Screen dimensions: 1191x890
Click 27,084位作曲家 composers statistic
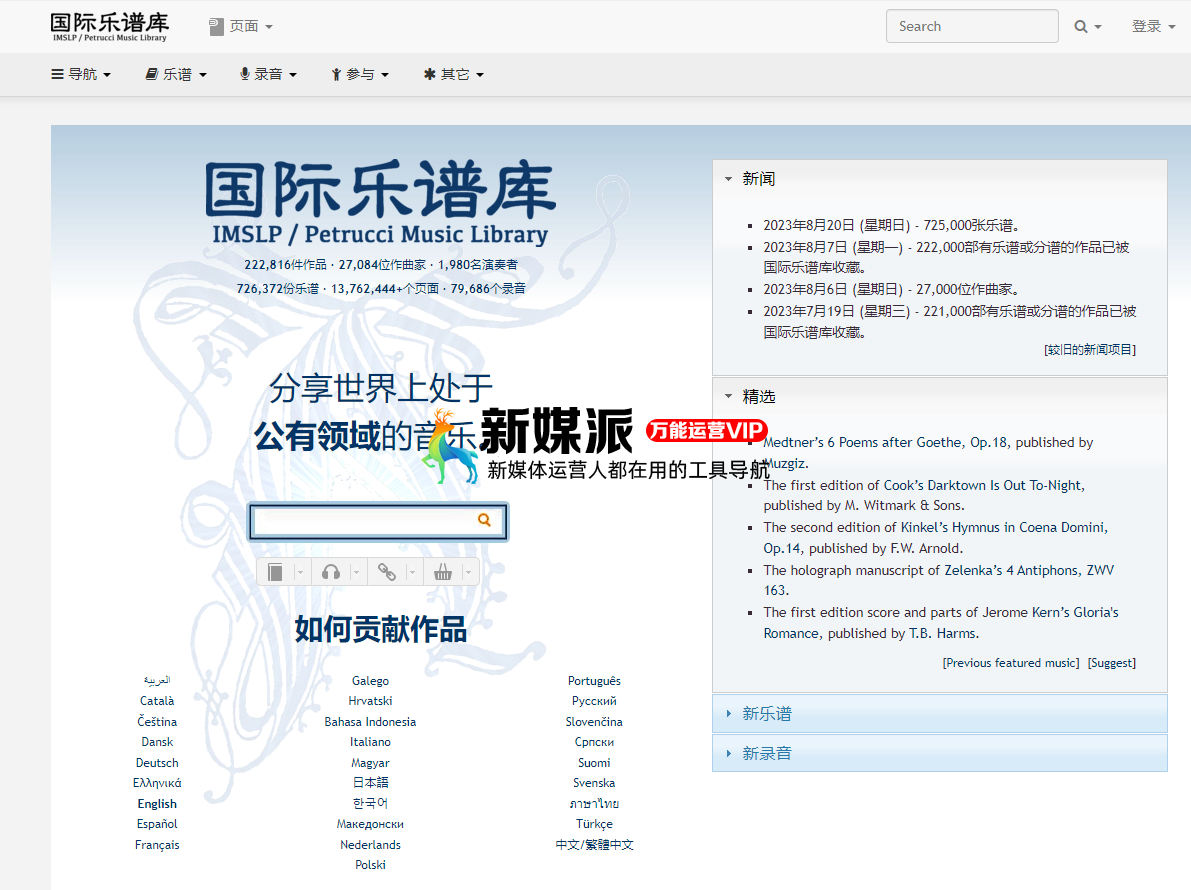click(382, 265)
